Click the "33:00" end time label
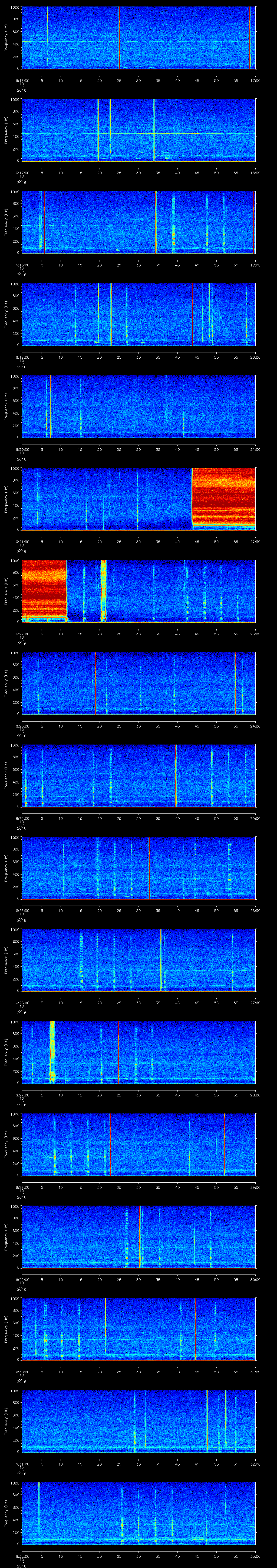This screenshot has width=277, height=1568. (x=256, y=1557)
